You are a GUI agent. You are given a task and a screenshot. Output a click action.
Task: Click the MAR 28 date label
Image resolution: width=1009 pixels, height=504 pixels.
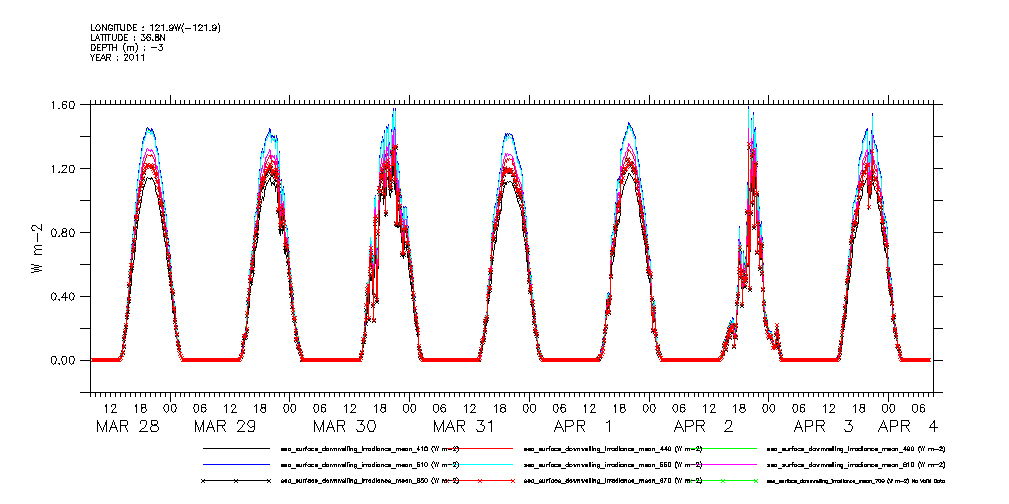[126, 427]
